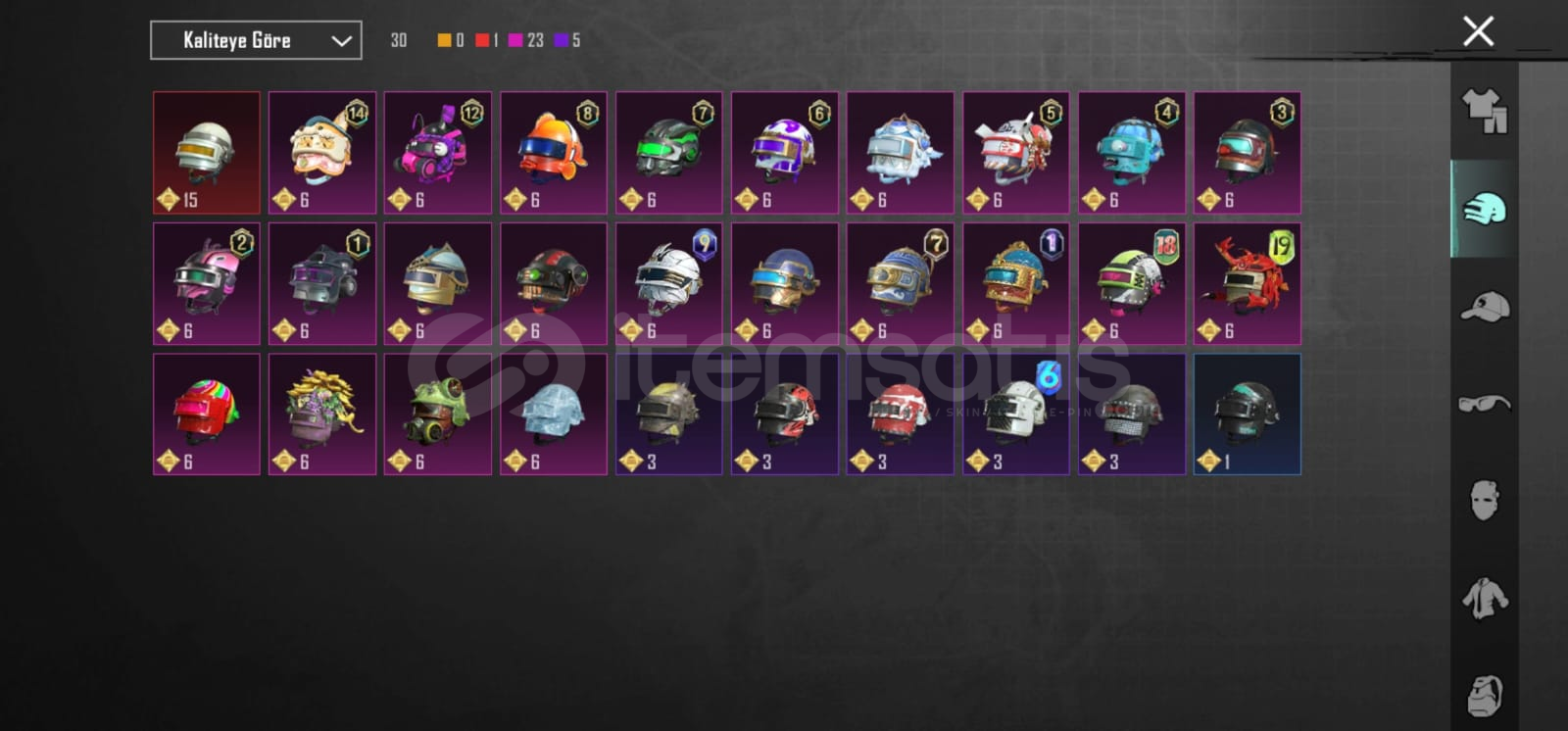The height and width of the screenshot is (731, 1568).
Task: Select the blue-framed helmet costing 1
Action: tap(1248, 414)
